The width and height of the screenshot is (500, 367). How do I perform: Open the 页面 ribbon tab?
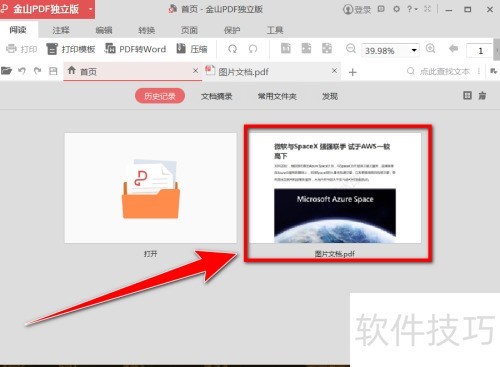(x=189, y=30)
